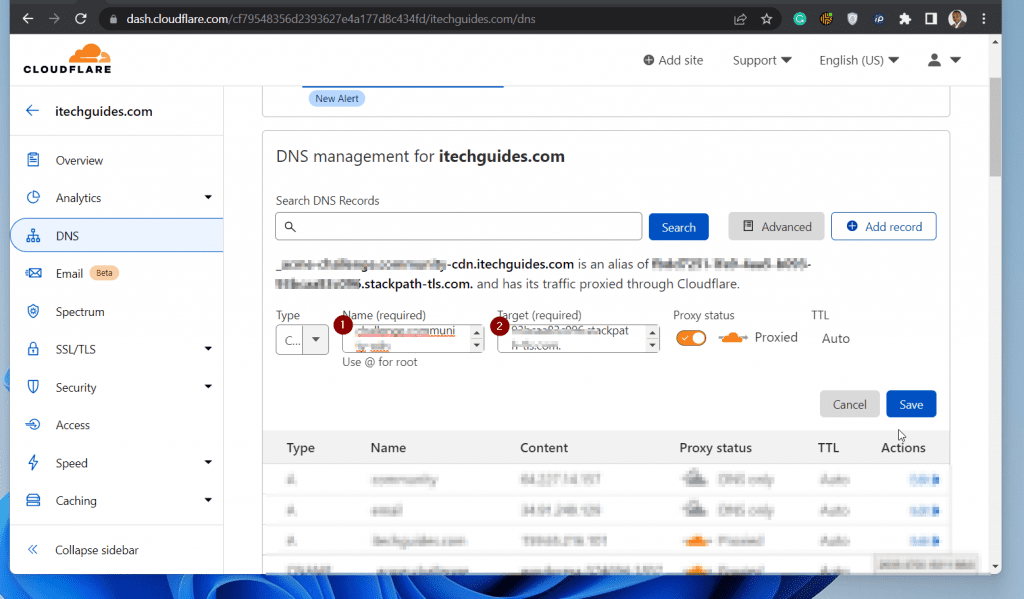Image resolution: width=1024 pixels, height=599 pixels.
Task: Open the Extensions puzzle-piece menu
Action: click(x=905, y=19)
